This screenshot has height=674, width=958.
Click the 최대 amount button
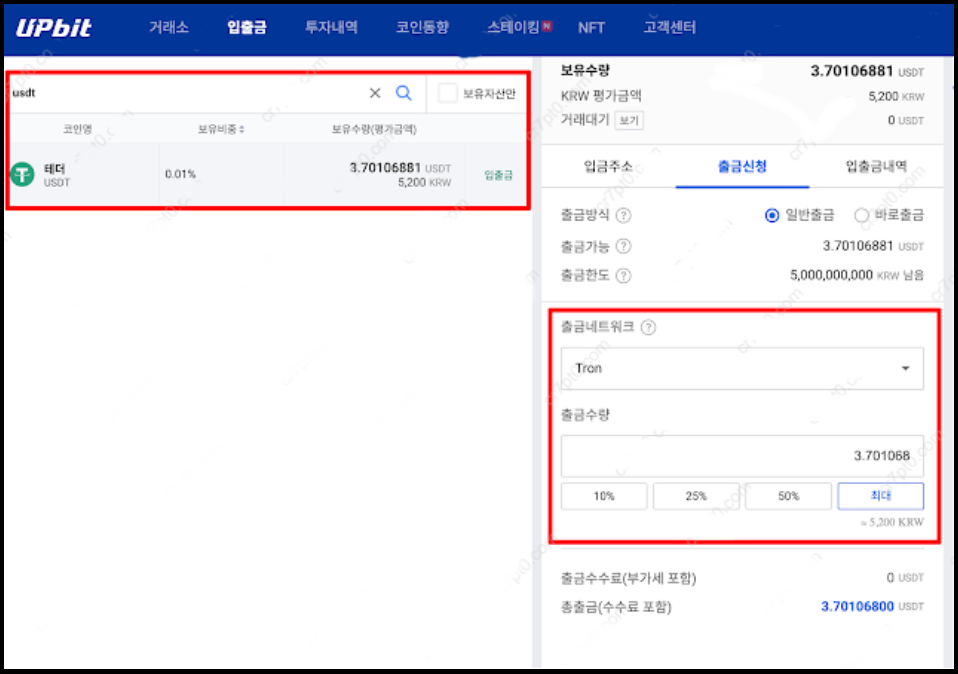[880, 496]
